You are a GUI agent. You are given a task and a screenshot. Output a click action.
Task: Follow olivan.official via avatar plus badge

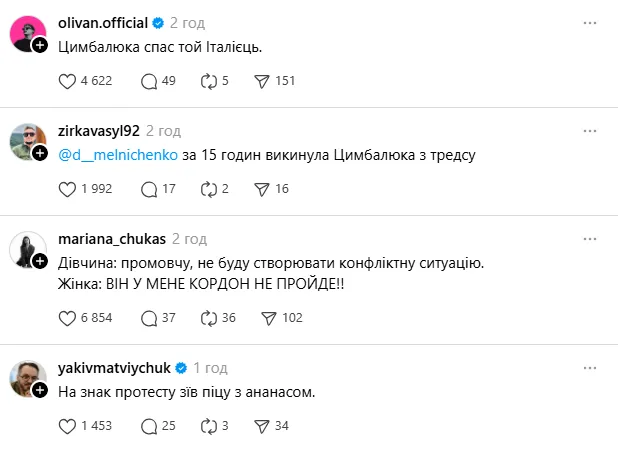pos(40,45)
